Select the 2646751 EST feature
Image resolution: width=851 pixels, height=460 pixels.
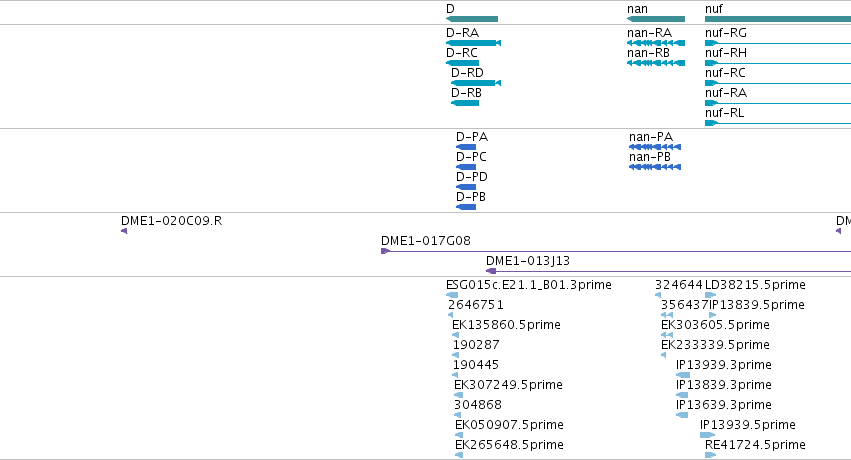(x=450, y=315)
